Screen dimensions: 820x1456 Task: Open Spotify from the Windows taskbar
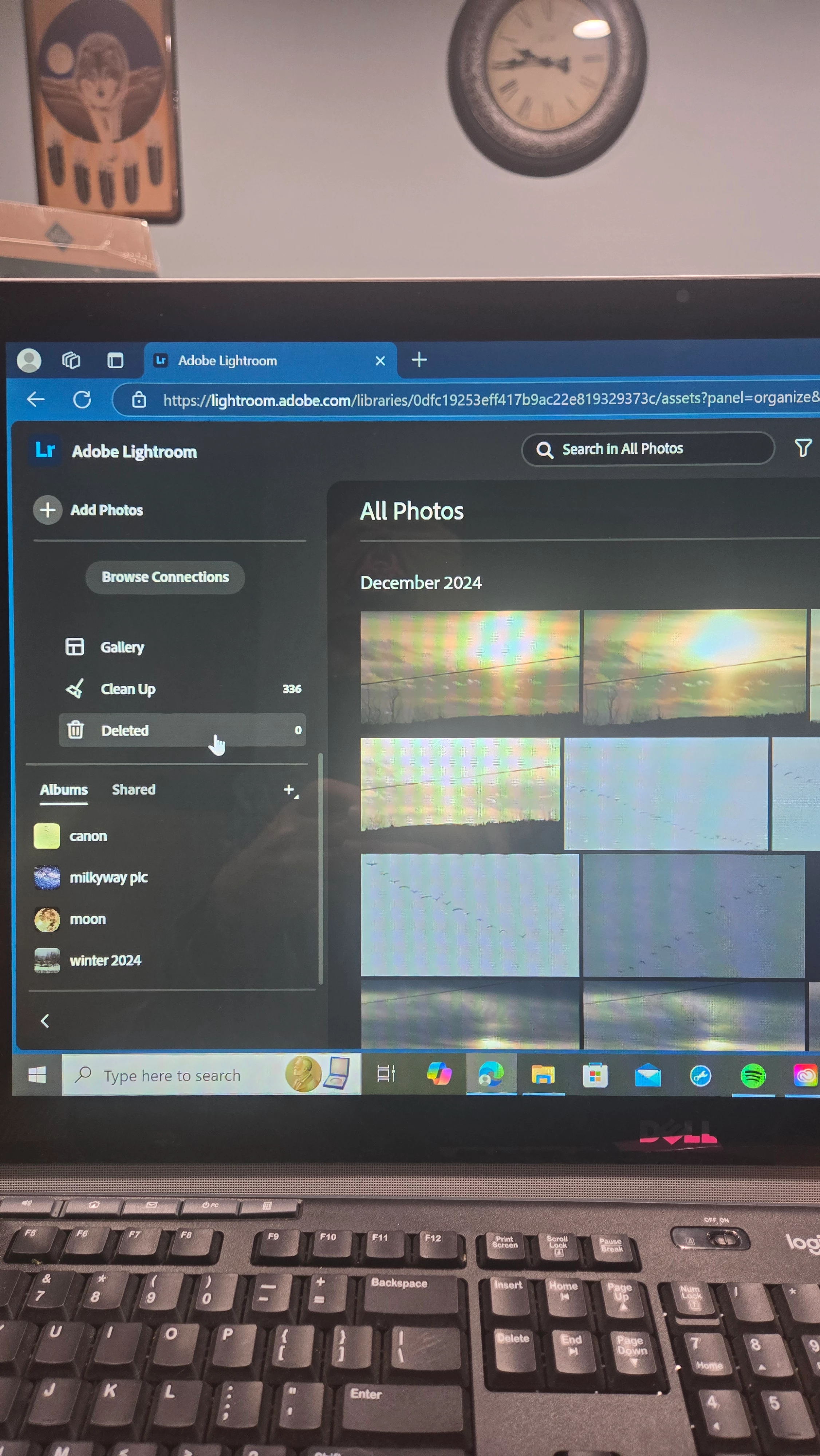pos(753,1076)
